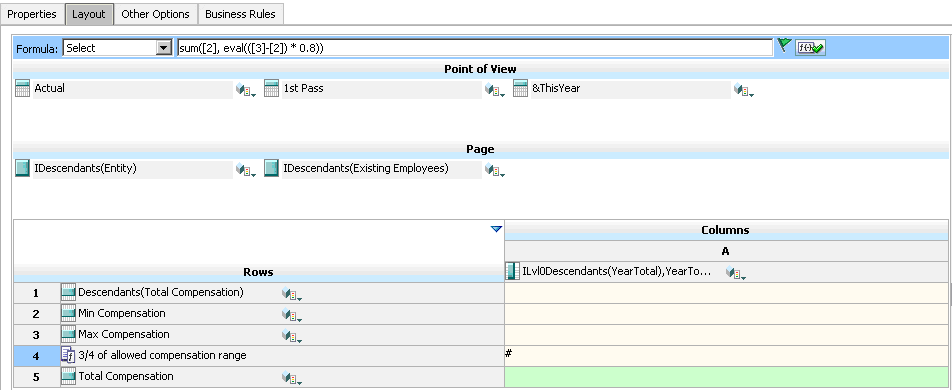The image size is (952, 391).
Task: Click the validate formula icon
Action: (811, 48)
